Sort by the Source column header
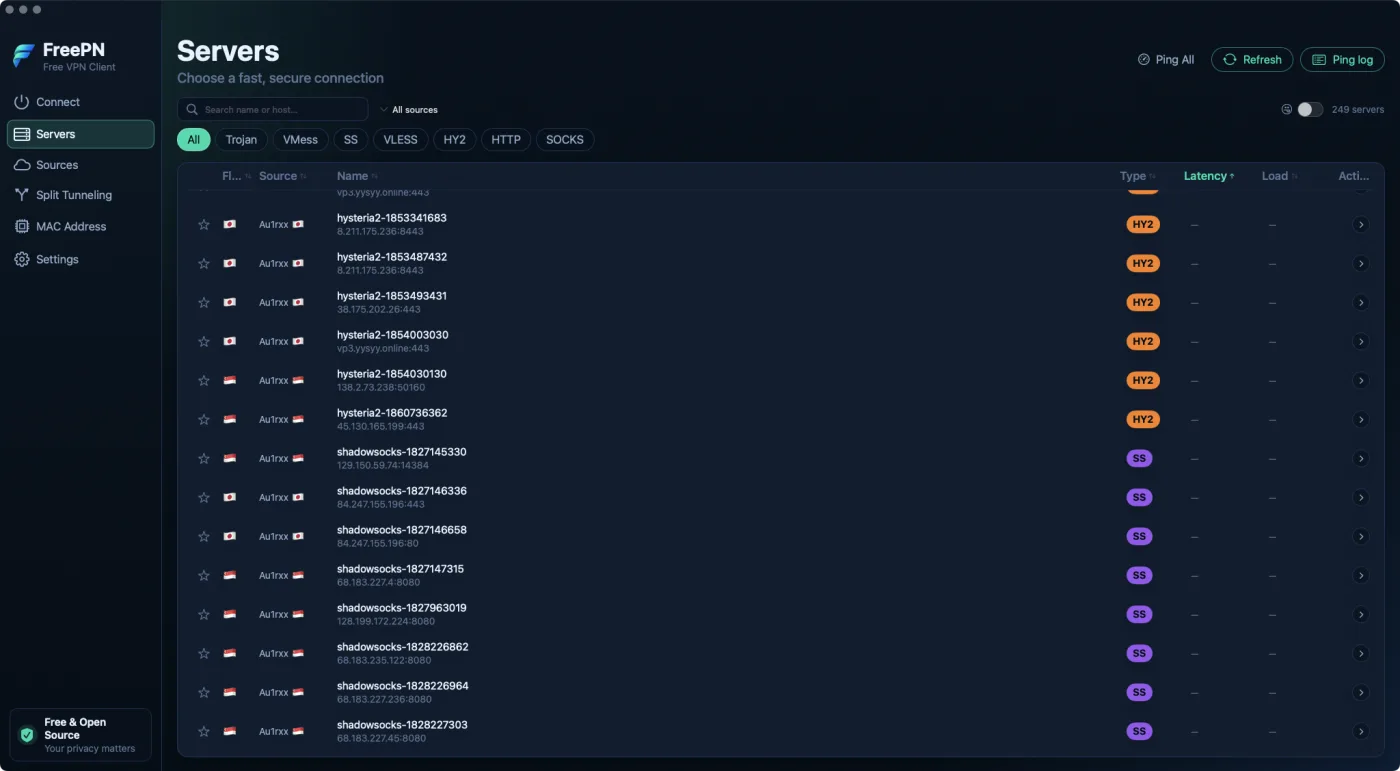 pos(282,176)
